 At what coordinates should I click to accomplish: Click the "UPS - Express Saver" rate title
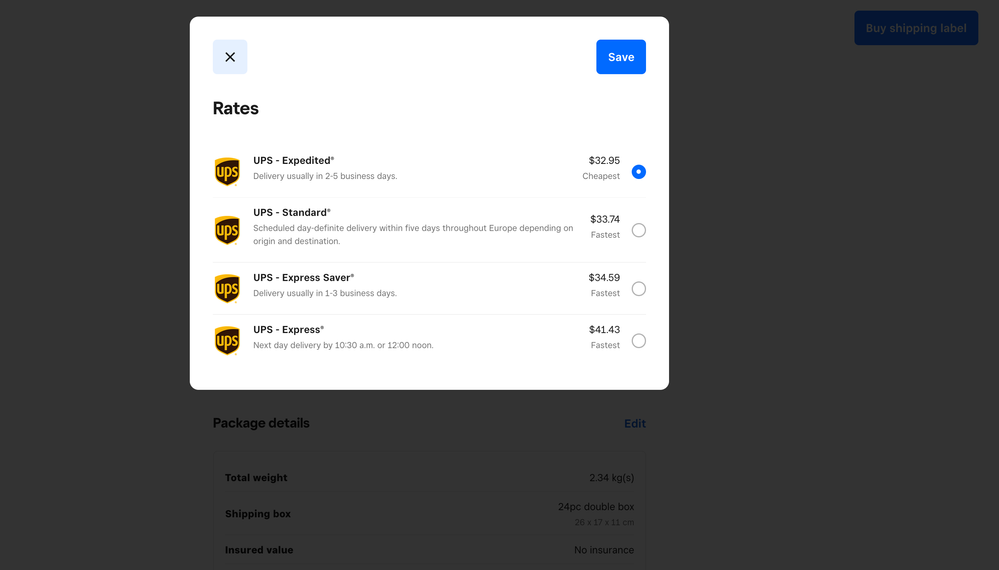(303, 277)
